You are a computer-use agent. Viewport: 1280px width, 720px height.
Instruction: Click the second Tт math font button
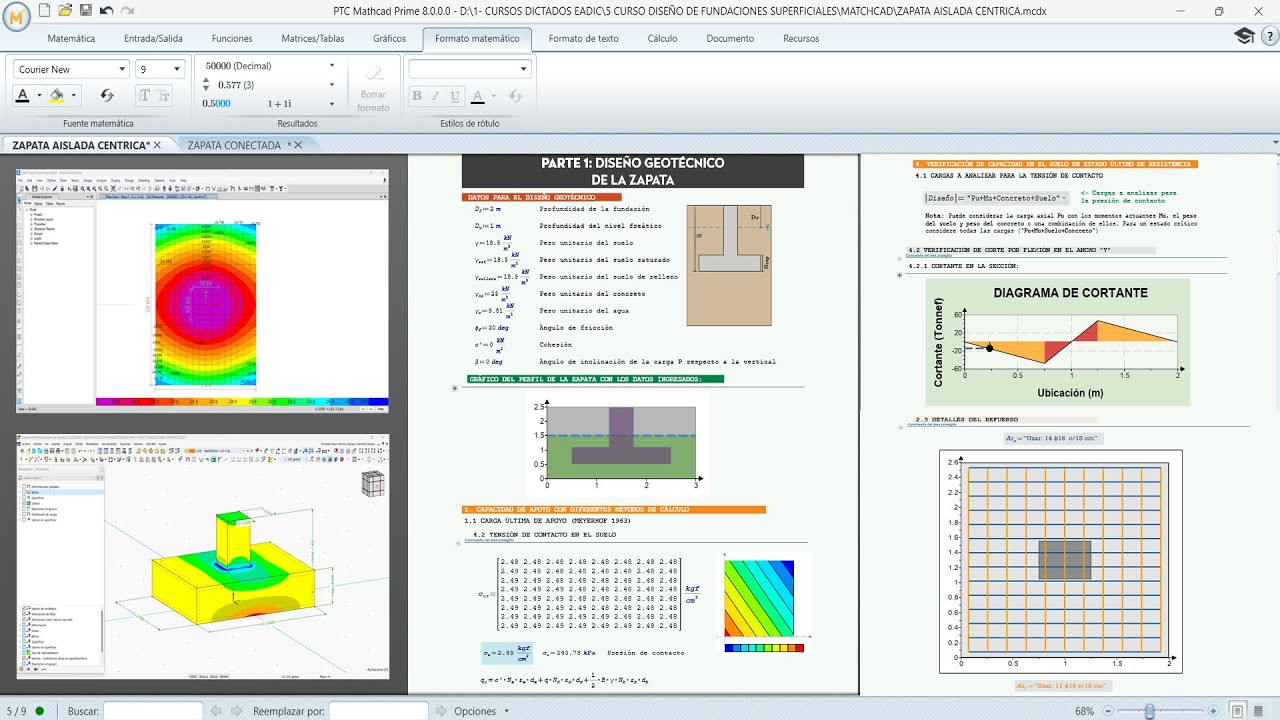(162, 96)
